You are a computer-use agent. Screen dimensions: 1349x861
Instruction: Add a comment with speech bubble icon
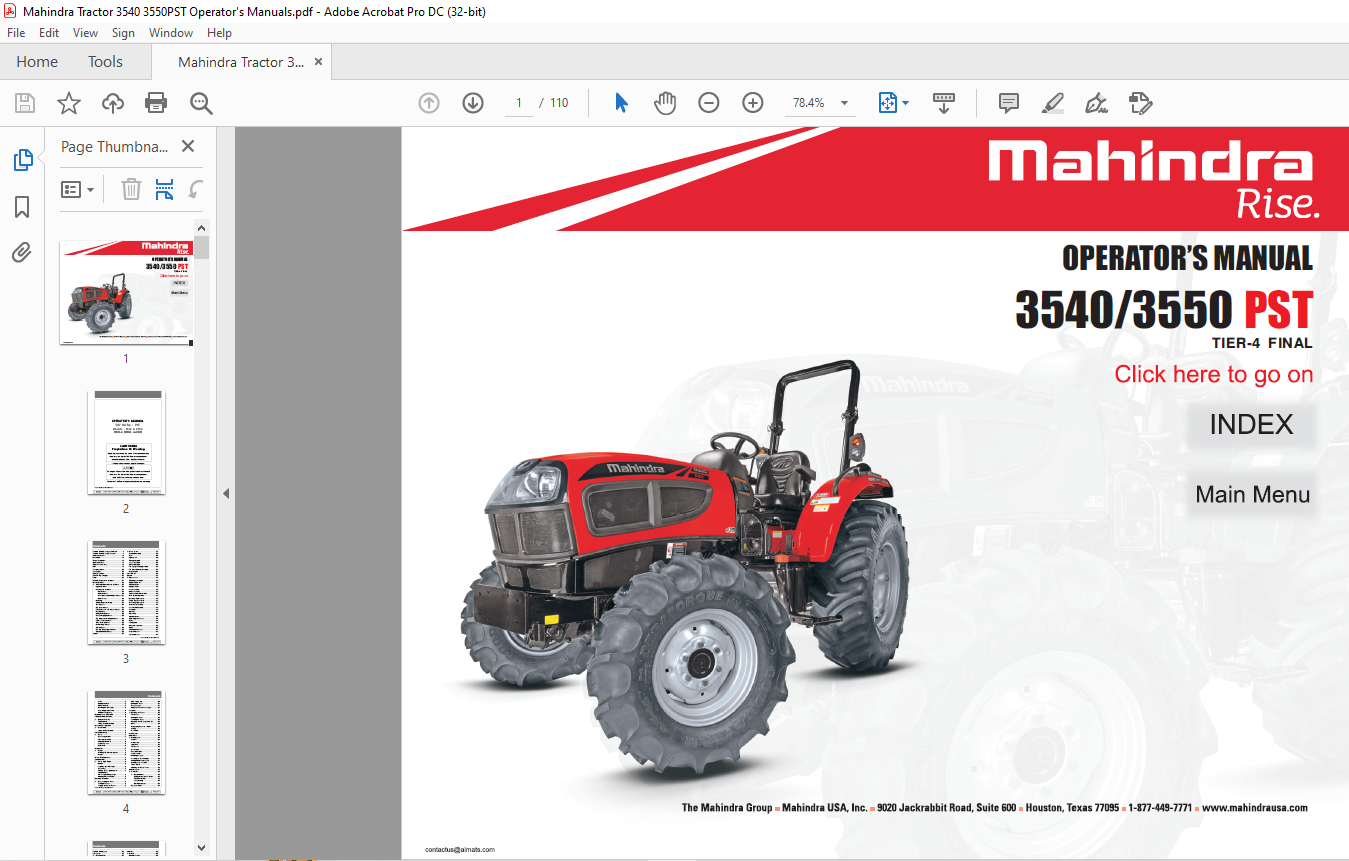click(x=1009, y=103)
